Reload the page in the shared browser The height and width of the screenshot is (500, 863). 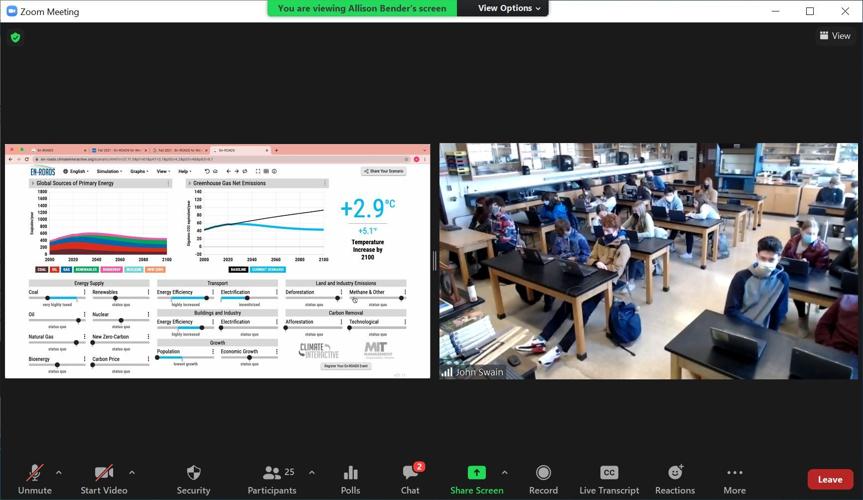click(x=26, y=159)
